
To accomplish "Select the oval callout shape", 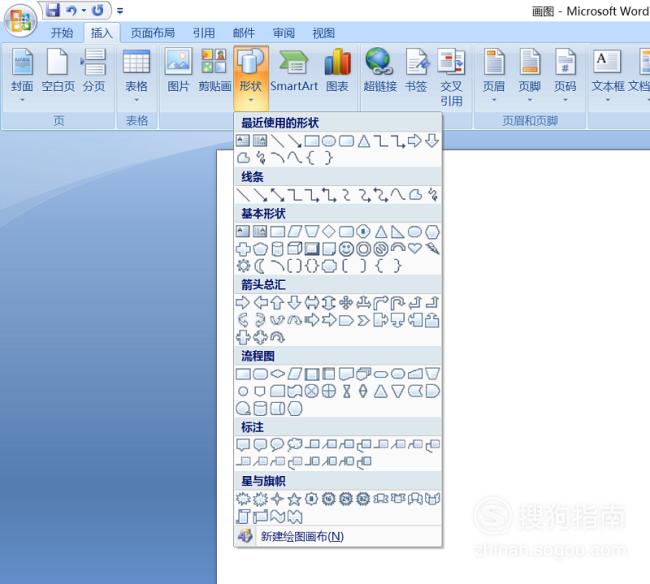I will [277, 444].
